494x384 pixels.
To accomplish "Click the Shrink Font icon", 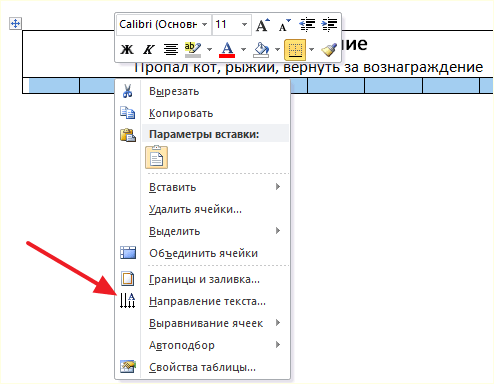I will coord(284,25).
